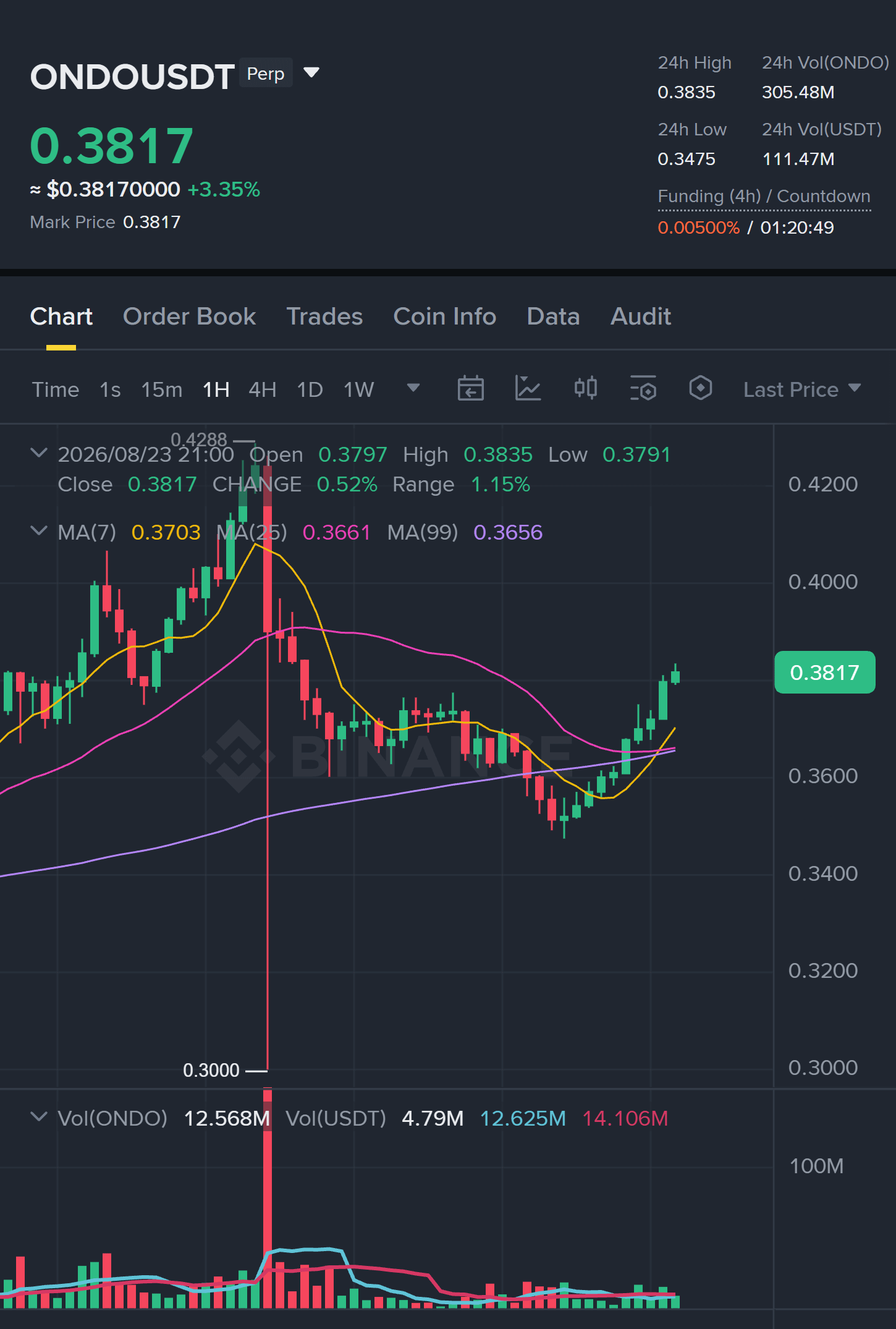The width and height of the screenshot is (896, 1329).
Task: Switch to the Chart tab
Action: pos(61,316)
